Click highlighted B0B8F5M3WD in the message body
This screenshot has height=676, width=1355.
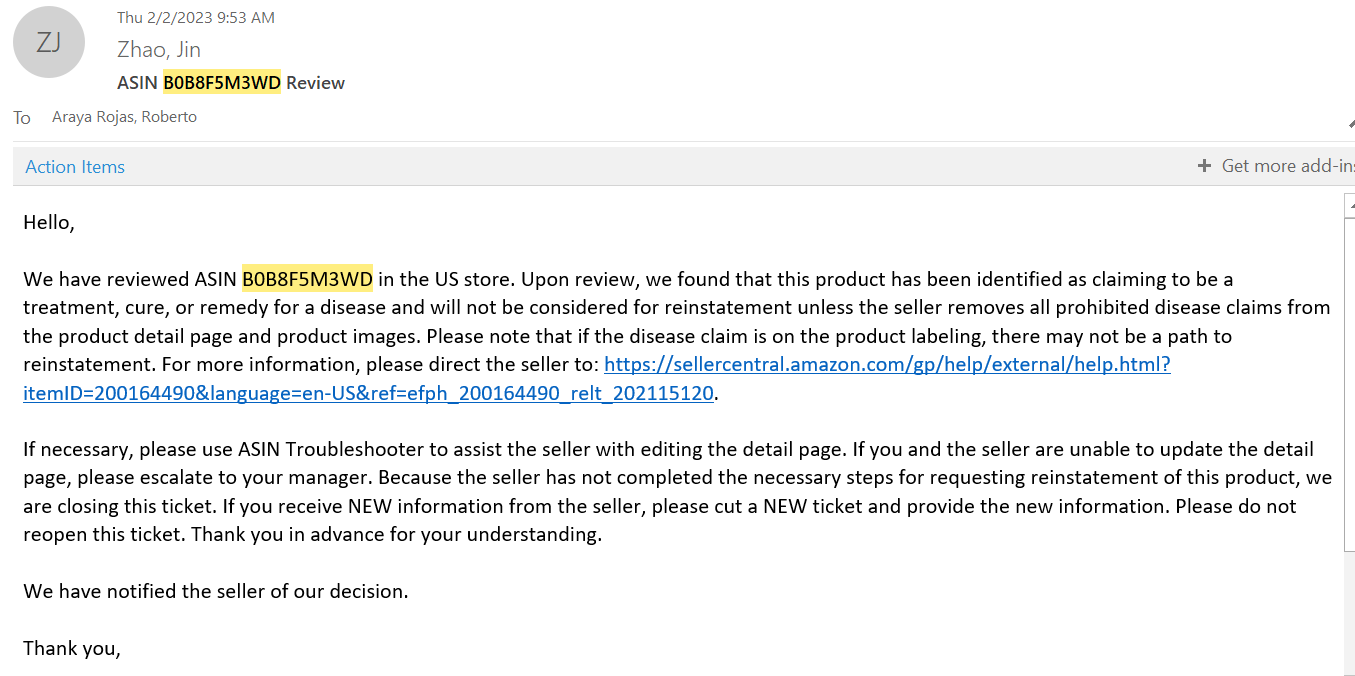pyautogui.click(x=307, y=279)
